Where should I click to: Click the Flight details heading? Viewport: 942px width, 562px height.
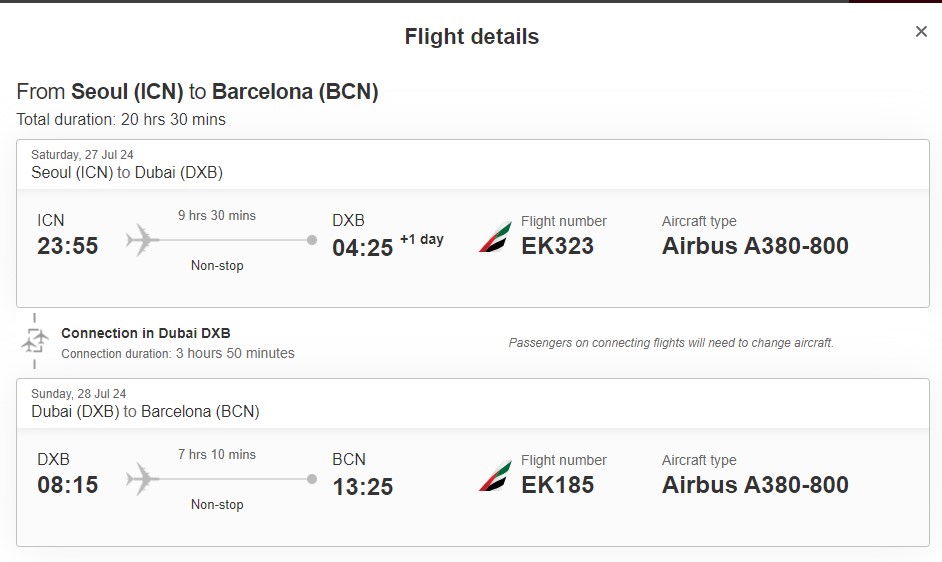point(472,37)
